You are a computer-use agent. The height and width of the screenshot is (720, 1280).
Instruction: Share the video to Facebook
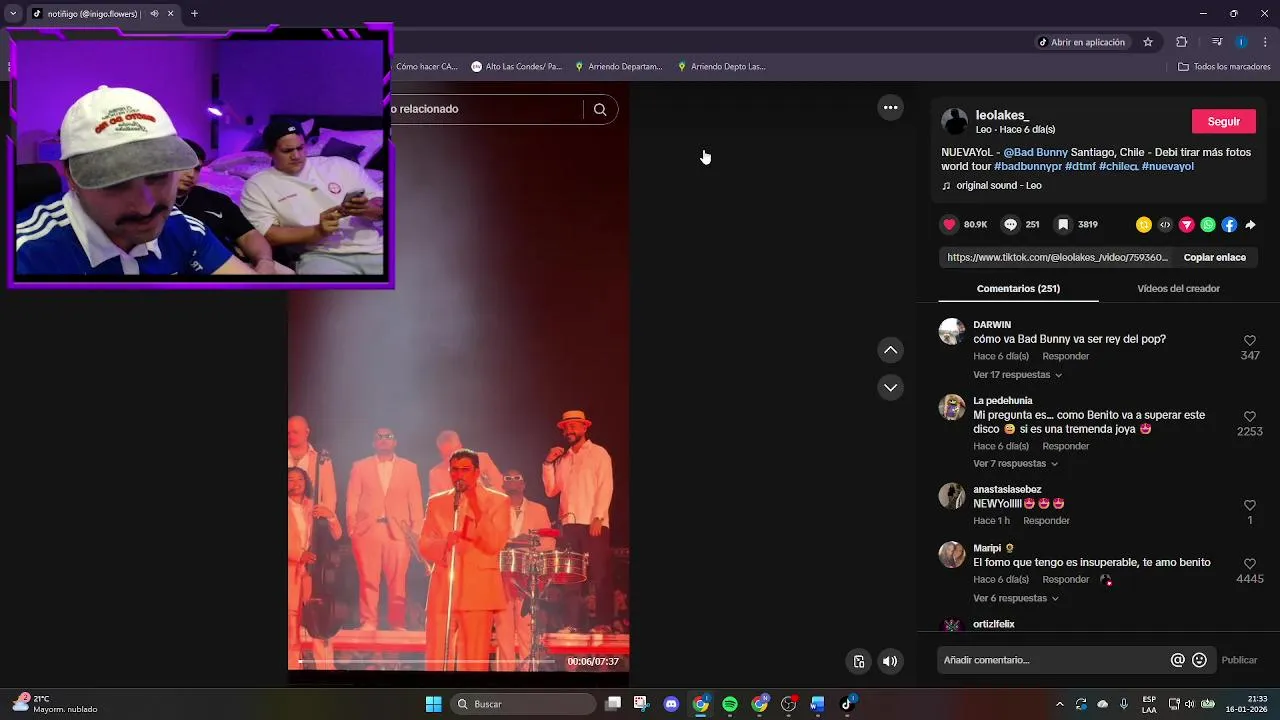[1229, 225]
